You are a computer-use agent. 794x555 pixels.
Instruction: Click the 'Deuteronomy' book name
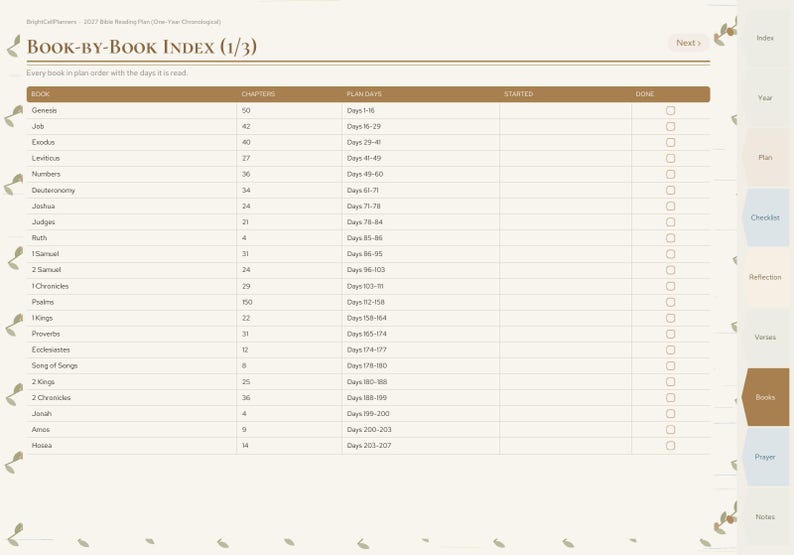53,190
